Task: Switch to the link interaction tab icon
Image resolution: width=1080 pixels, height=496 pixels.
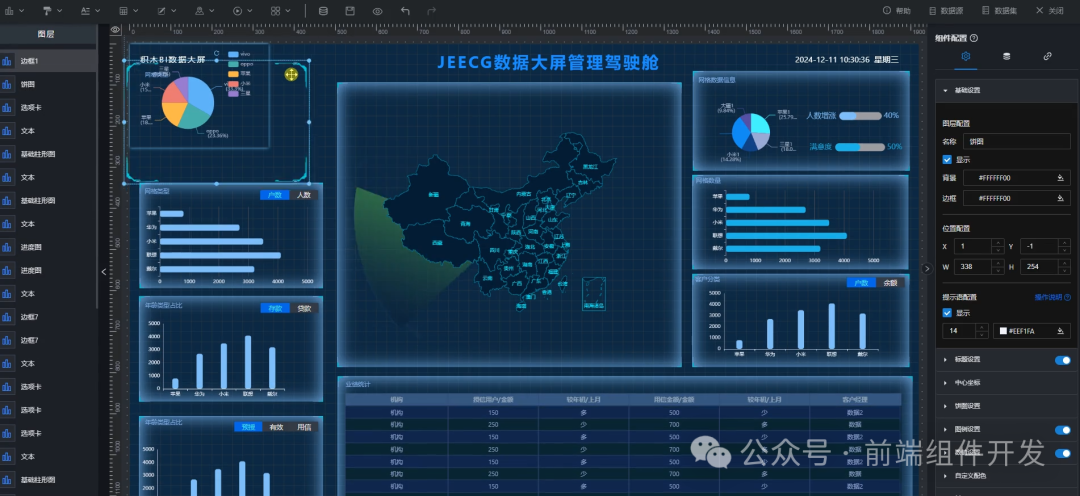Action: tap(1048, 56)
